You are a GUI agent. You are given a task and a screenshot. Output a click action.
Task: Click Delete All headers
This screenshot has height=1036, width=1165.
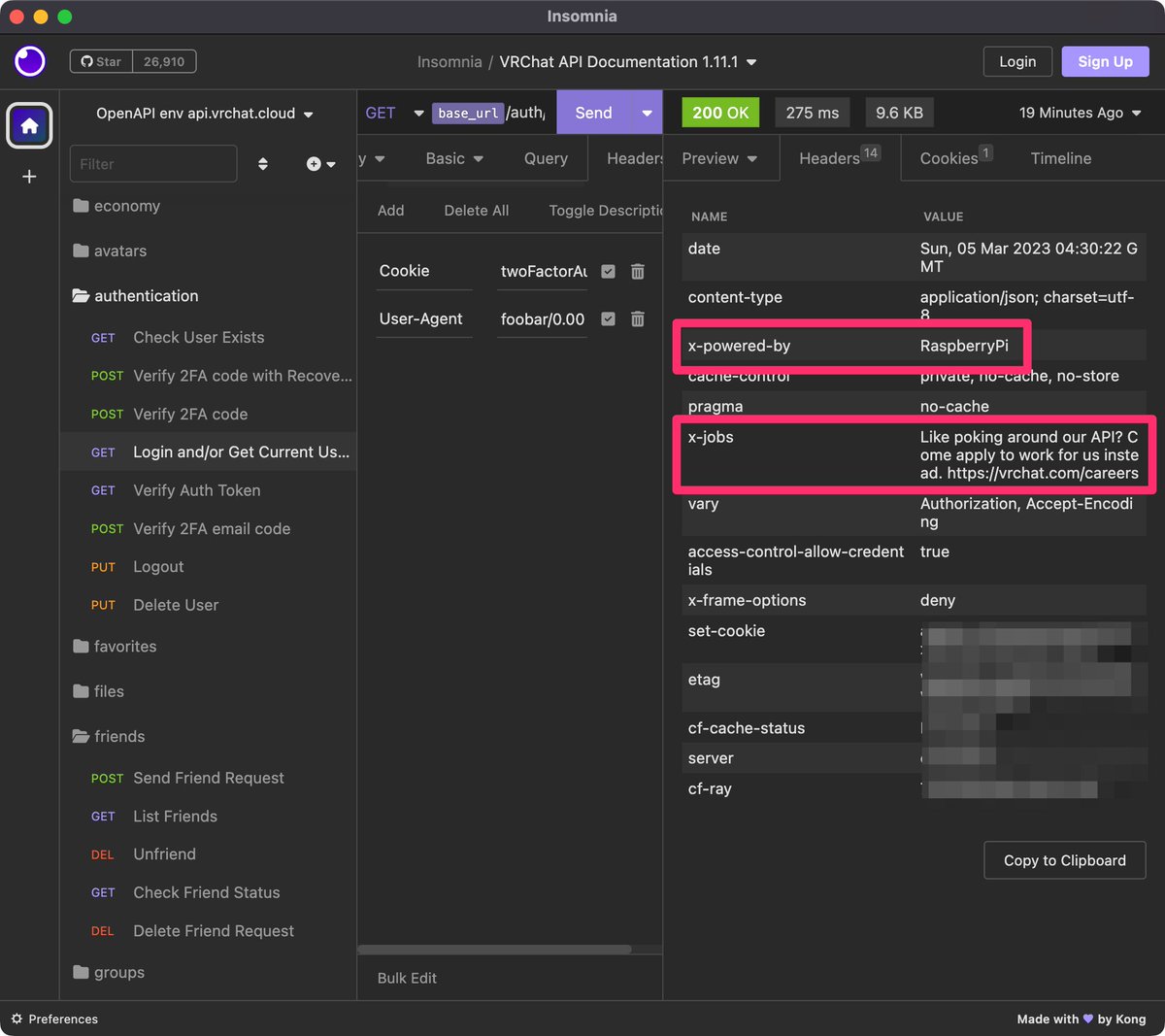(476, 210)
